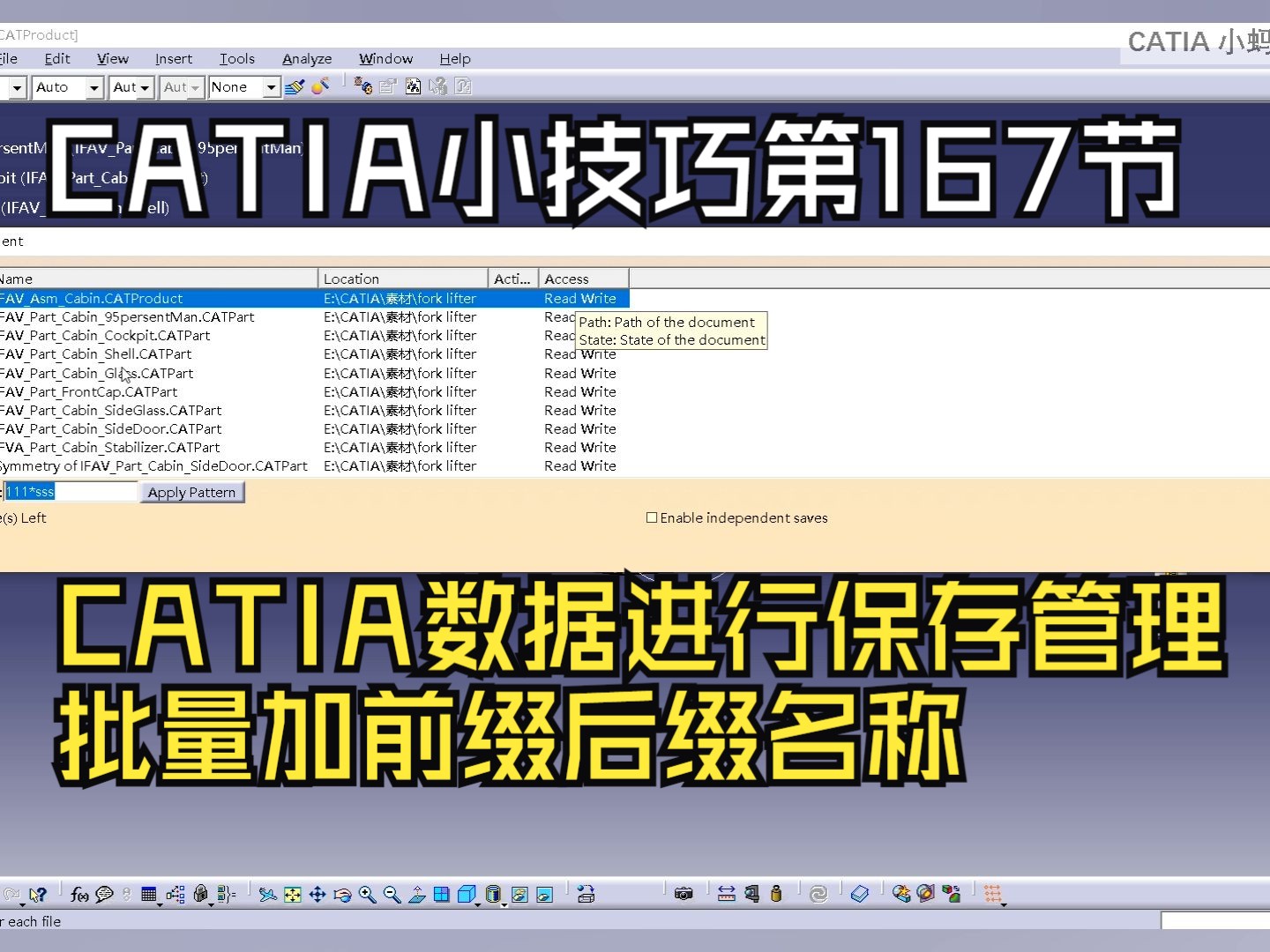1270x952 pixels.
Task: Click the Measure Inertia weight icon
Action: point(776,895)
